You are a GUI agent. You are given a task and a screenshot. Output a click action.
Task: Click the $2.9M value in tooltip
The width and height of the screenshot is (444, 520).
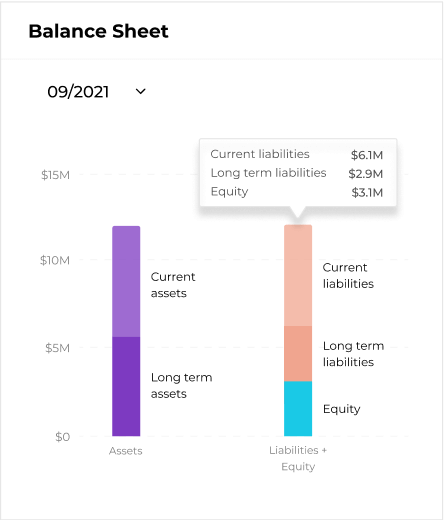tap(366, 174)
